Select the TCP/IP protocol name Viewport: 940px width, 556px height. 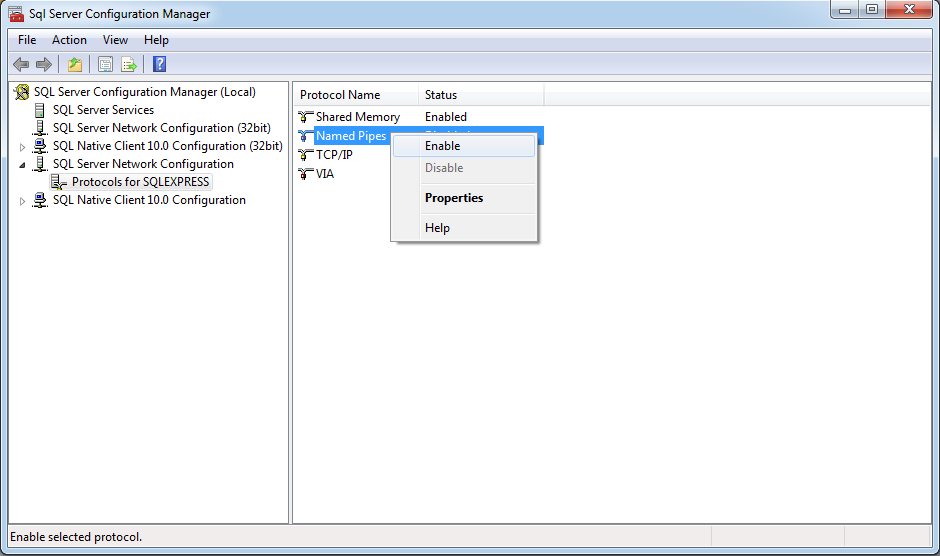pyautogui.click(x=334, y=155)
